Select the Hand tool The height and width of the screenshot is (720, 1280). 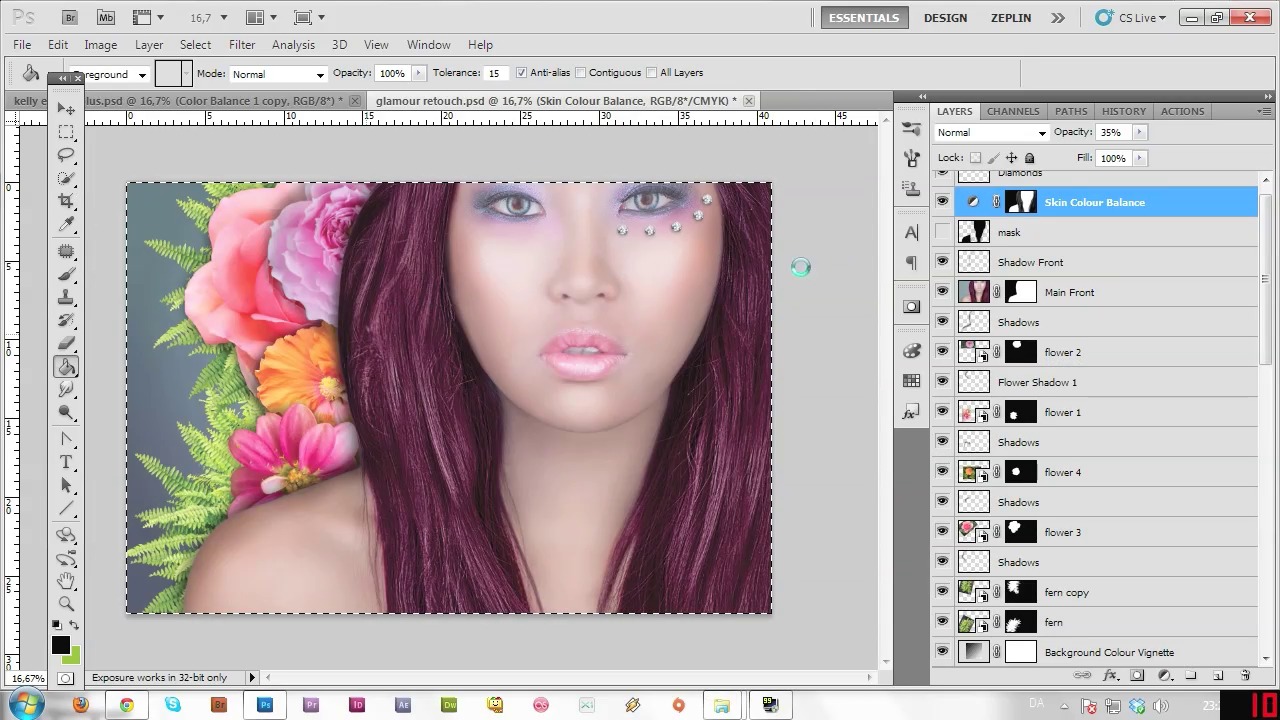coord(66,580)
